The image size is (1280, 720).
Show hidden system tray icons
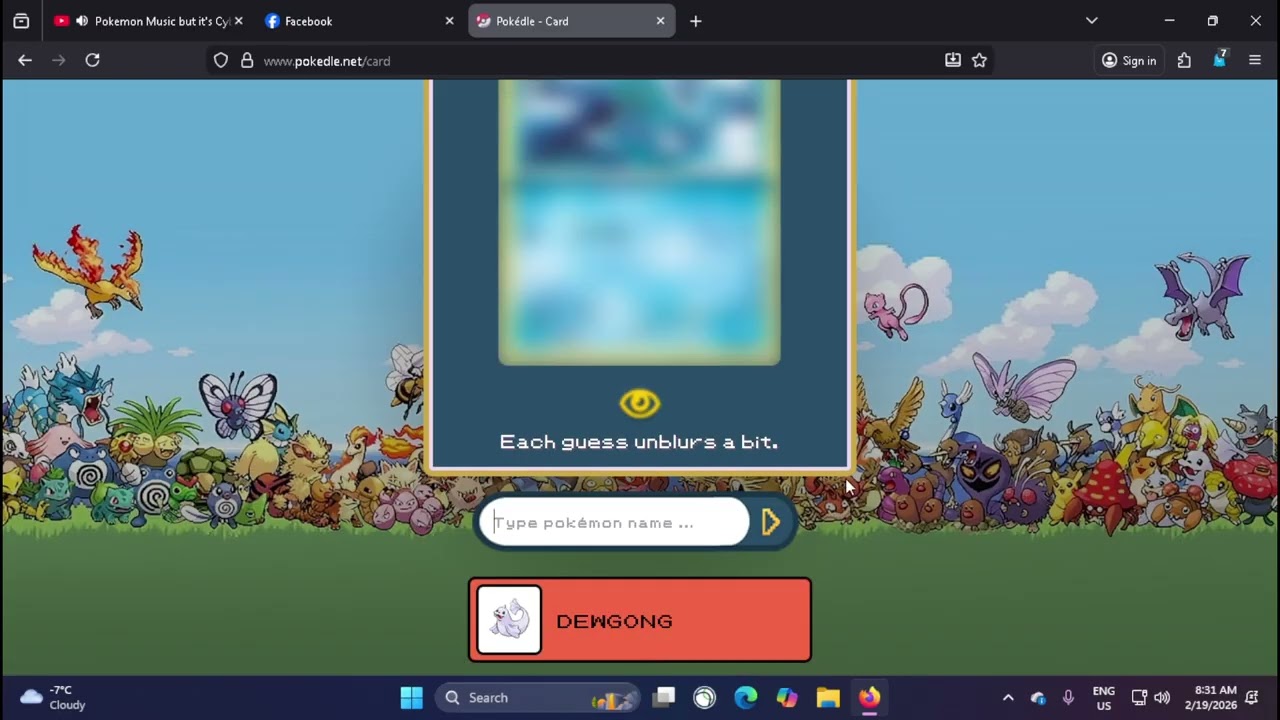pyautogui.click(x=1008, y=698)
